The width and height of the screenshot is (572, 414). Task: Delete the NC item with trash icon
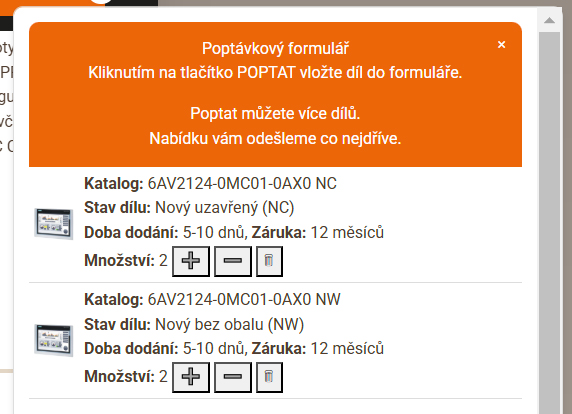269,261
